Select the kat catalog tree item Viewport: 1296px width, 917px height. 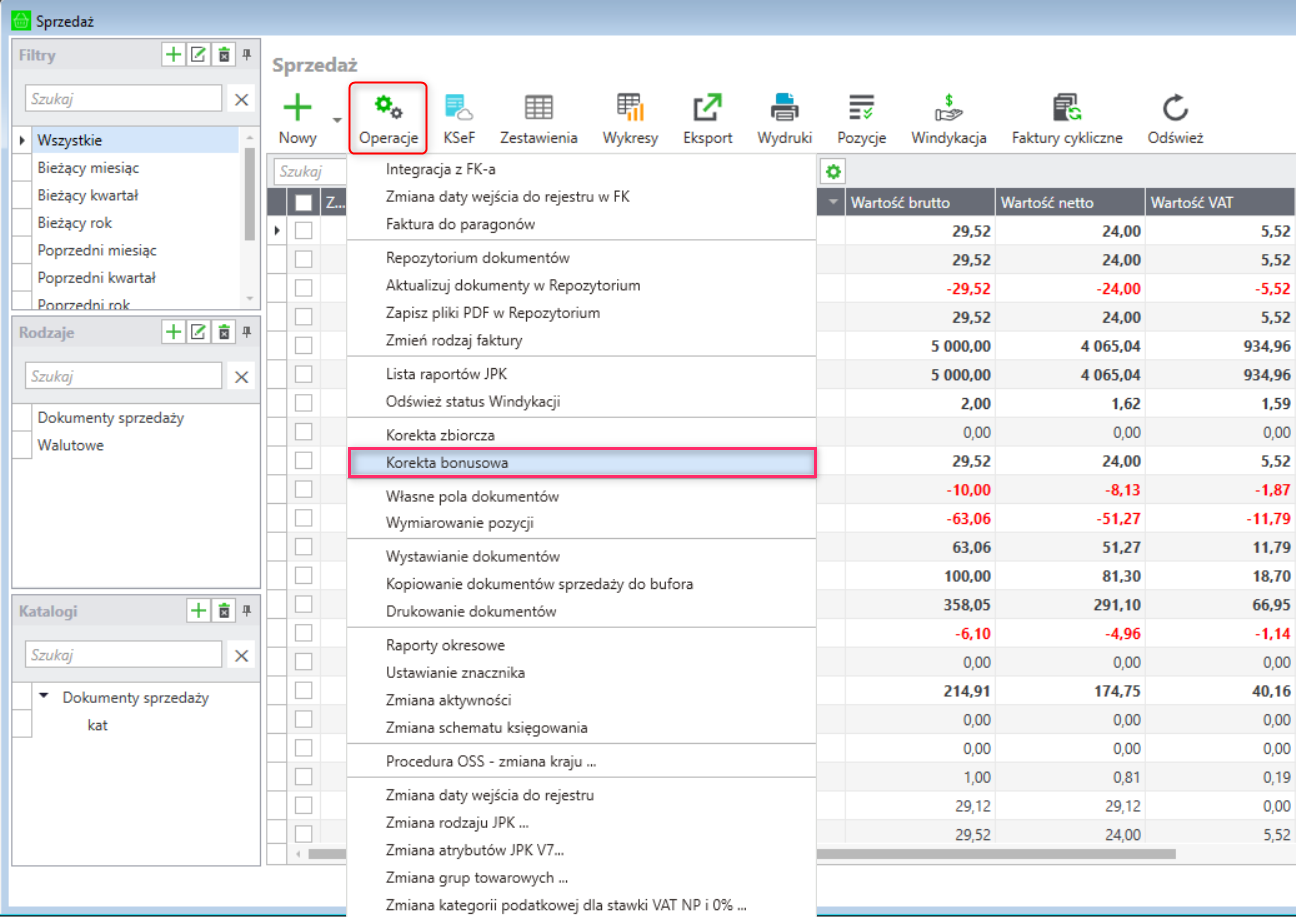pos(98,726)
